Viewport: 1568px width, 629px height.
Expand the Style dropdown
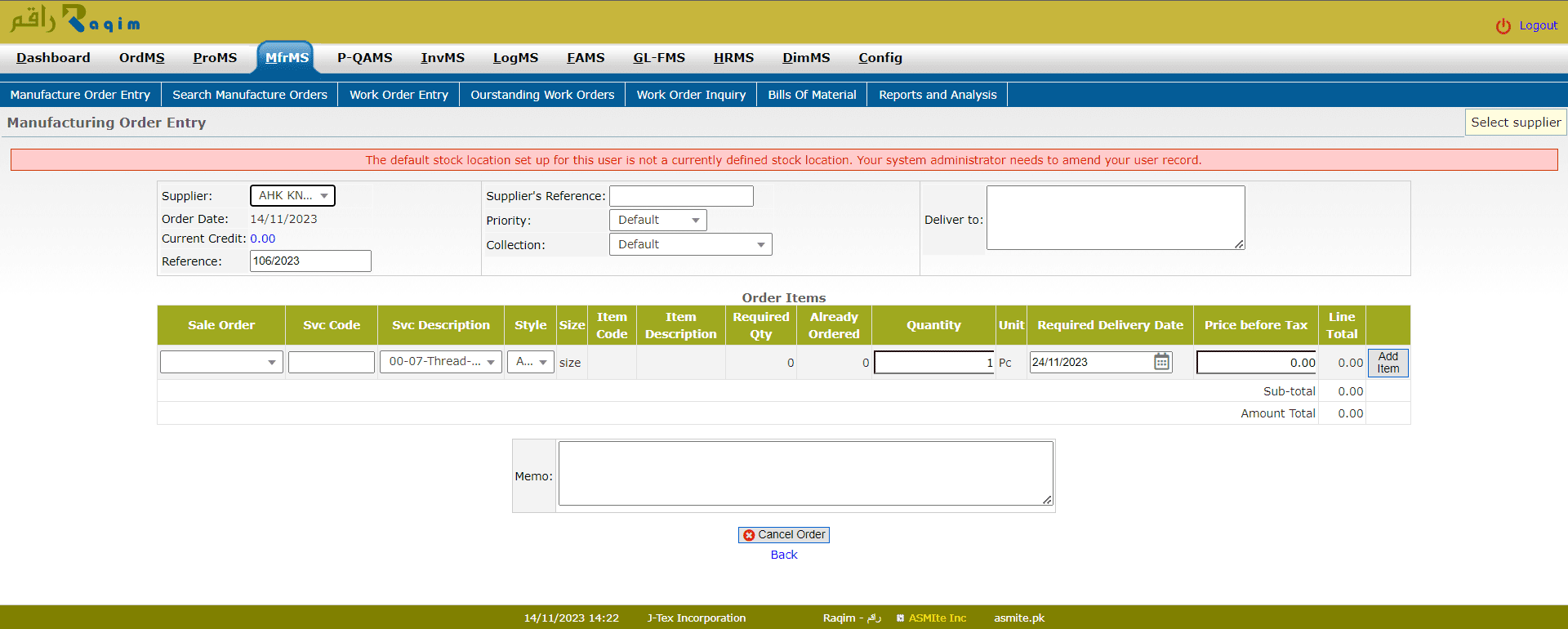pyautogui.click(x=531, y=362)
